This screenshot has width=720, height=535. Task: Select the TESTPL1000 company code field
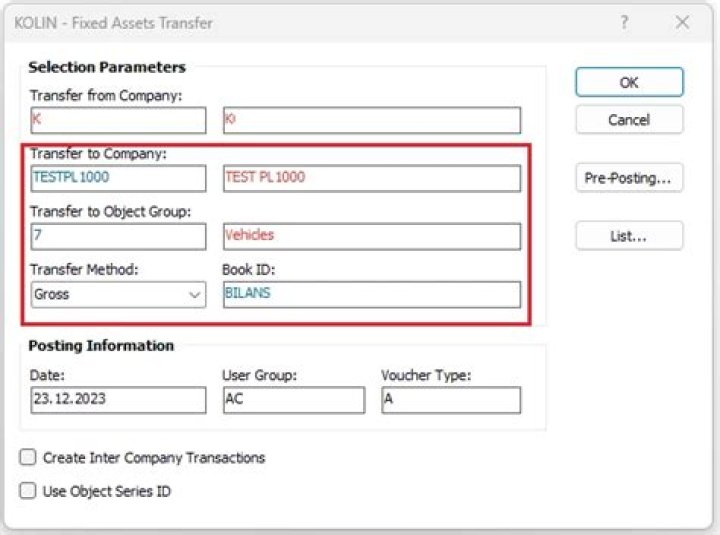coord(118,178)
